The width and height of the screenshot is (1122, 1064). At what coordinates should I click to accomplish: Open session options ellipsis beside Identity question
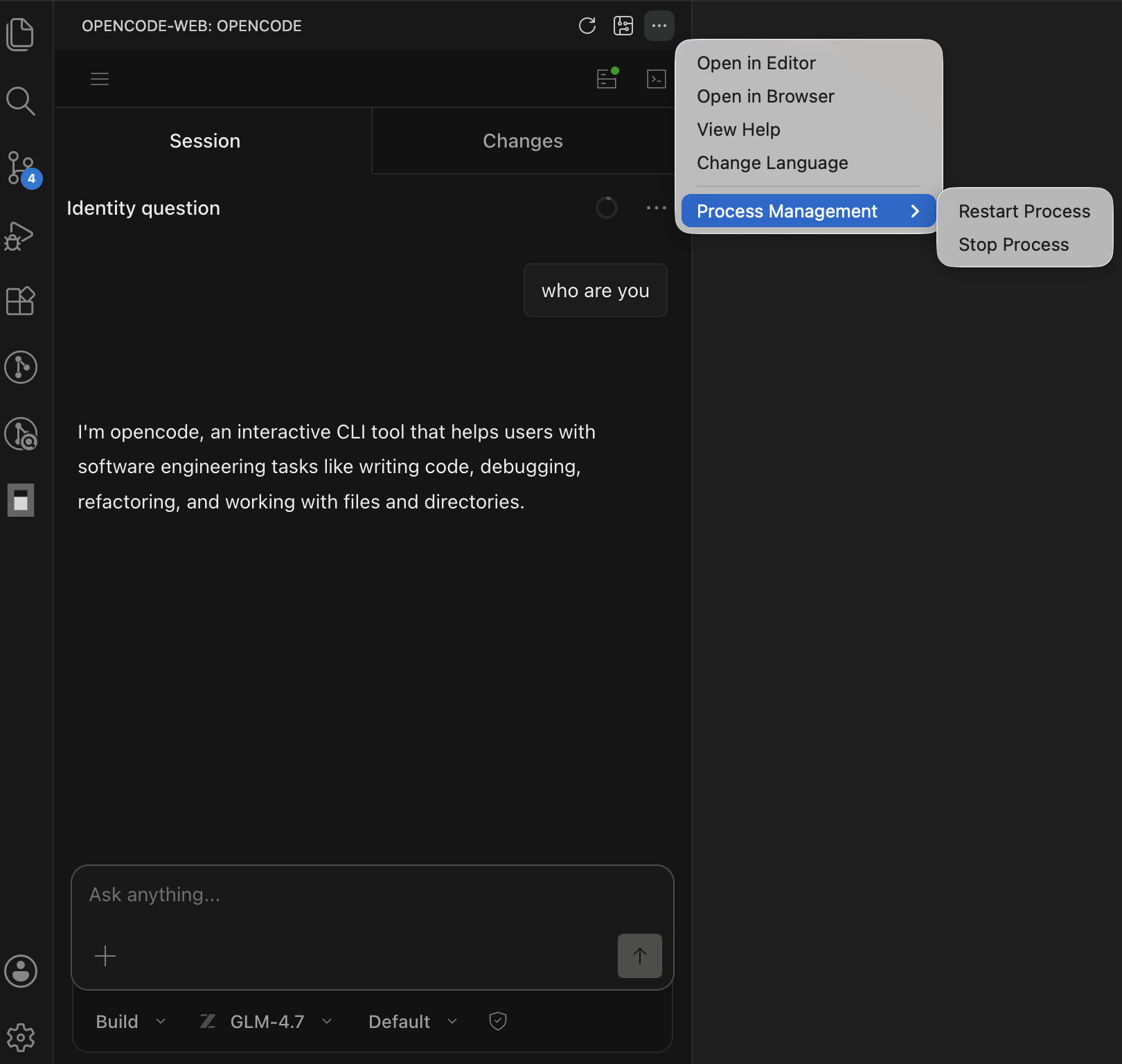point(657,208)
